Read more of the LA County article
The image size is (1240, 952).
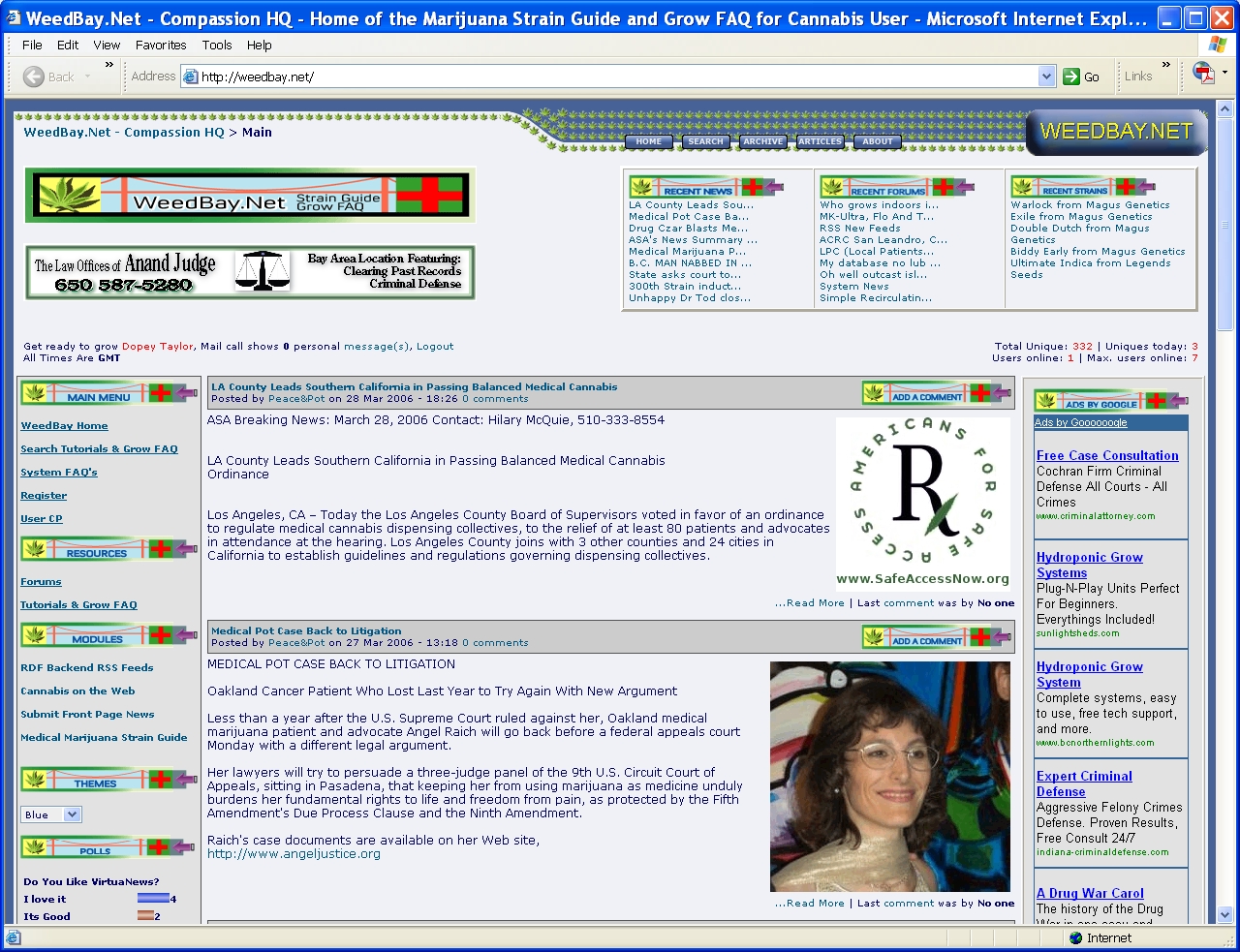pyautogui.click(x=810, y=603)
